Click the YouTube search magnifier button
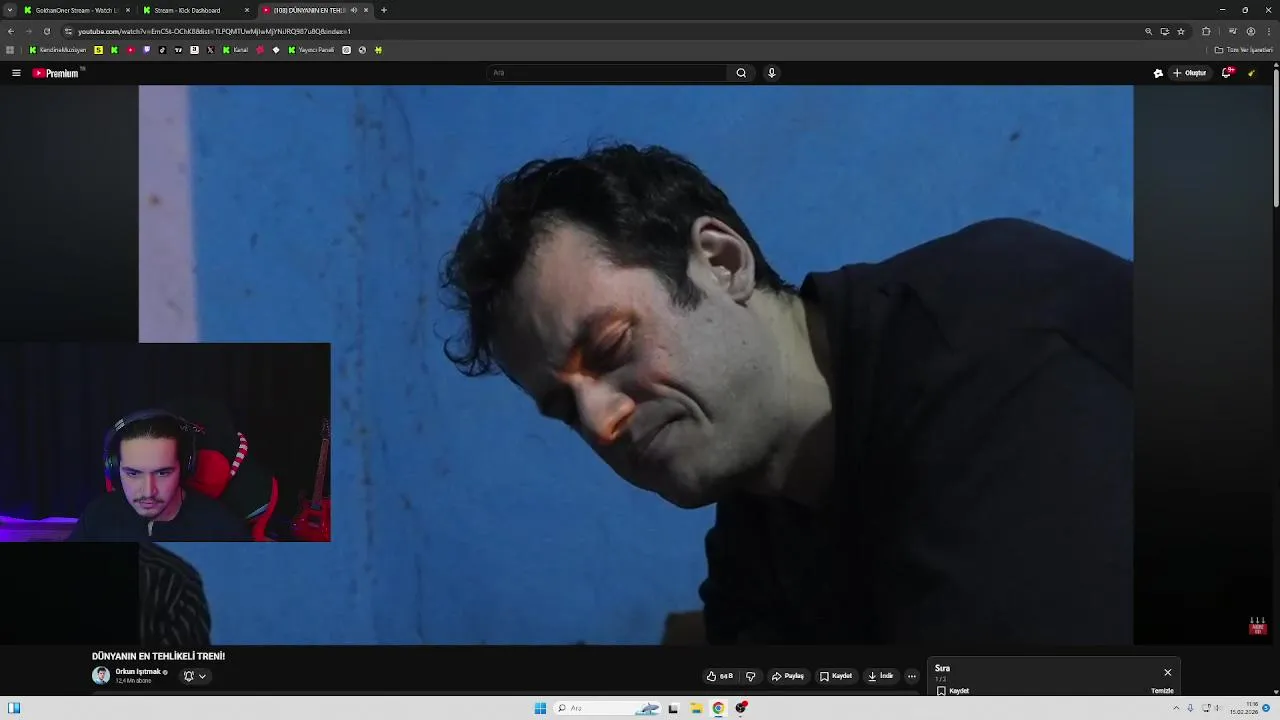This screenshot has height=720, width=1280. click(x=741, y=73)
